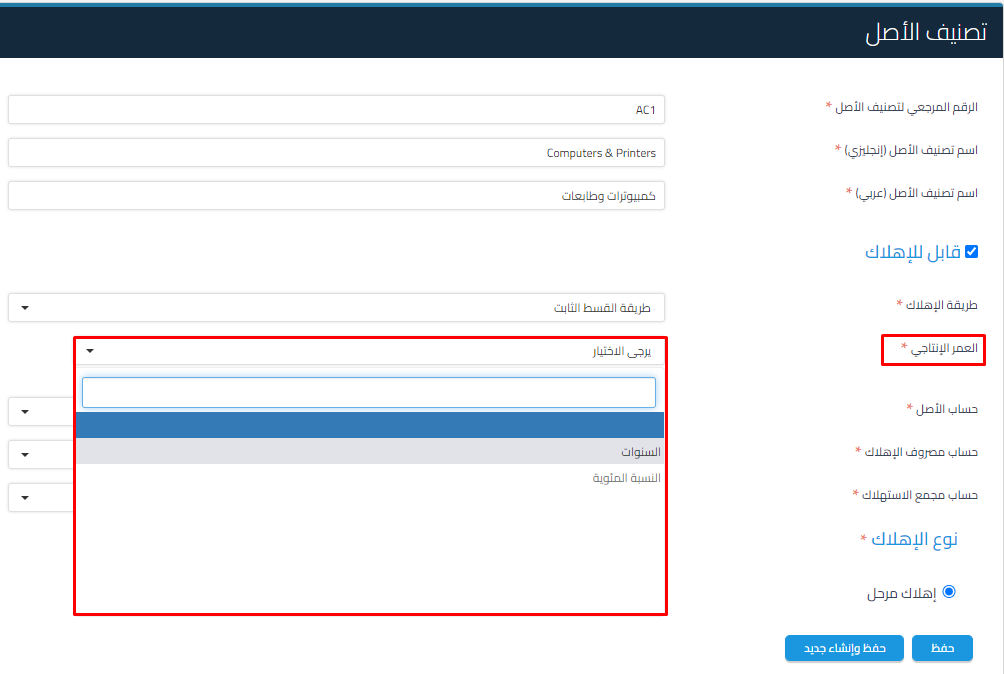The width and height of the screenshot is (1004, 674).
Task: Expand the حساب مصروف الإهلاك dropdown arrow
Action: (25, 454)
